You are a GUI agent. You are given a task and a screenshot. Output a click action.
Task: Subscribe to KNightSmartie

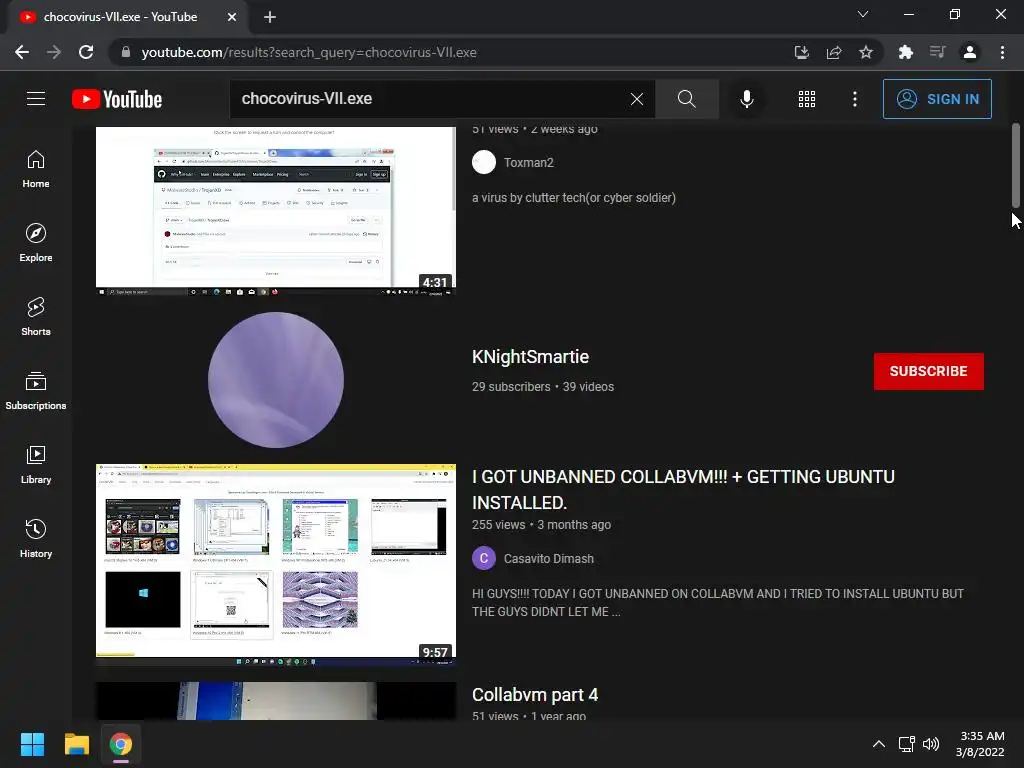coord(929,372)
